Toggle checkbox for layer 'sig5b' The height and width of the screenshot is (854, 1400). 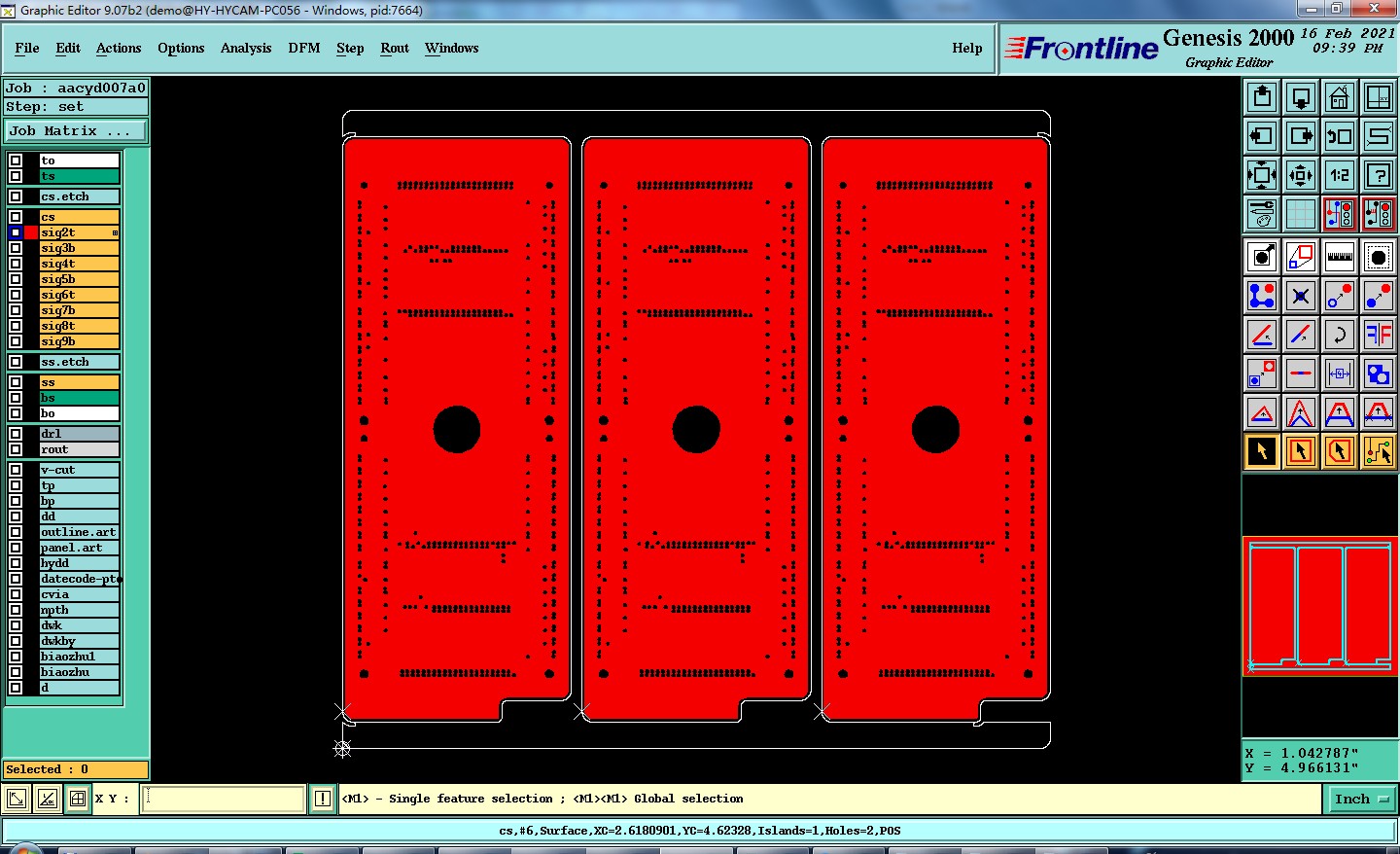(x=16, y=279)
